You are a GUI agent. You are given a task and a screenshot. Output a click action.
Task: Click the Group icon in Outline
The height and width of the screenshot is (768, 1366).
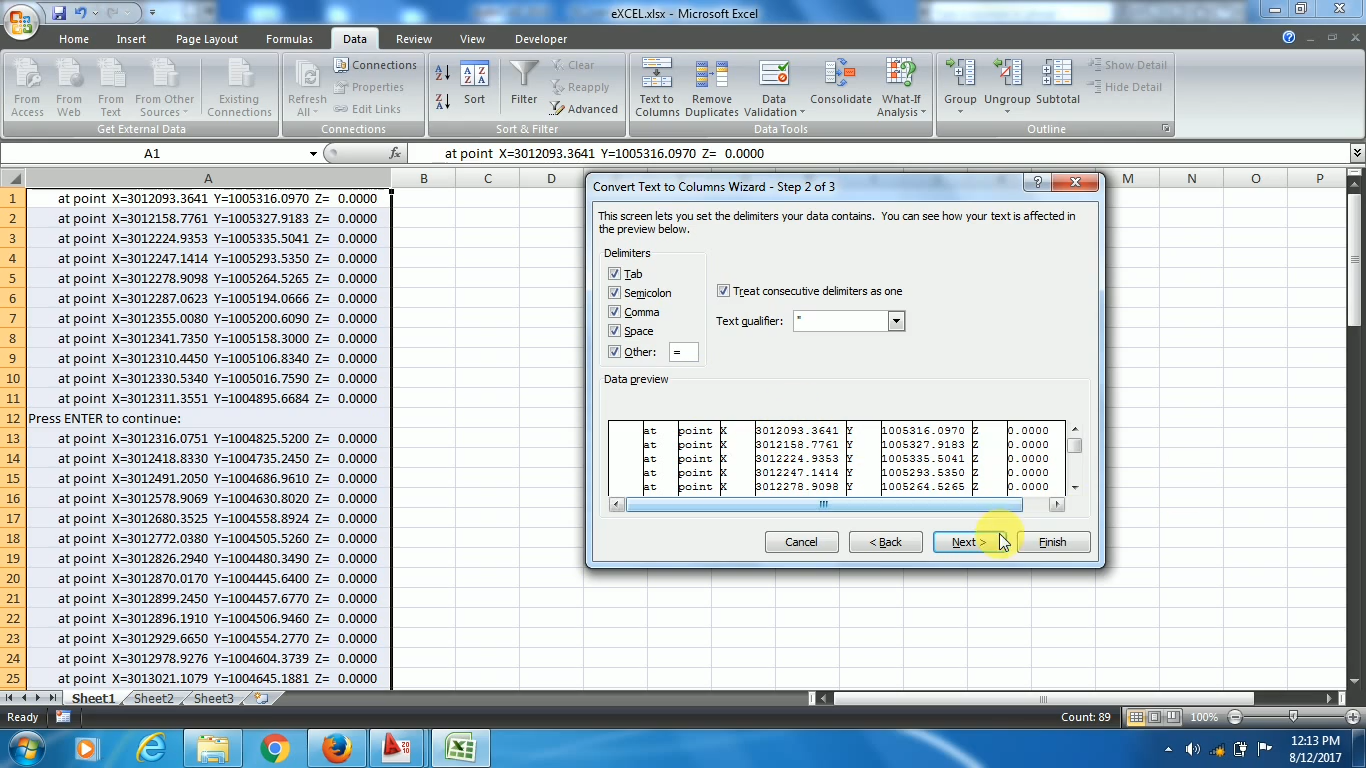pyautogui.click(x=959, y=87)
